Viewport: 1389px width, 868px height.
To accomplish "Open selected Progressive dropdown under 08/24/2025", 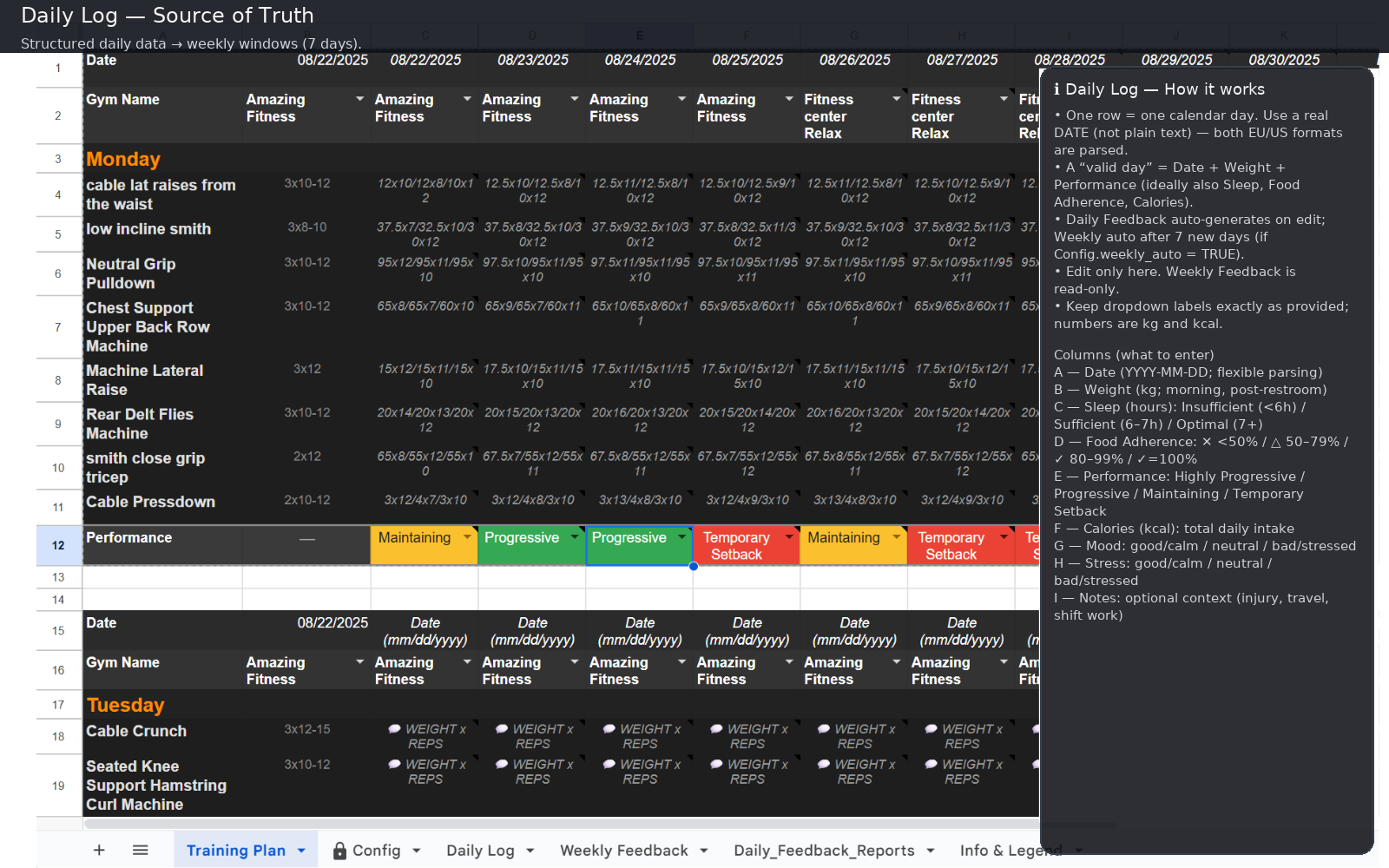I will pos(682,537).
